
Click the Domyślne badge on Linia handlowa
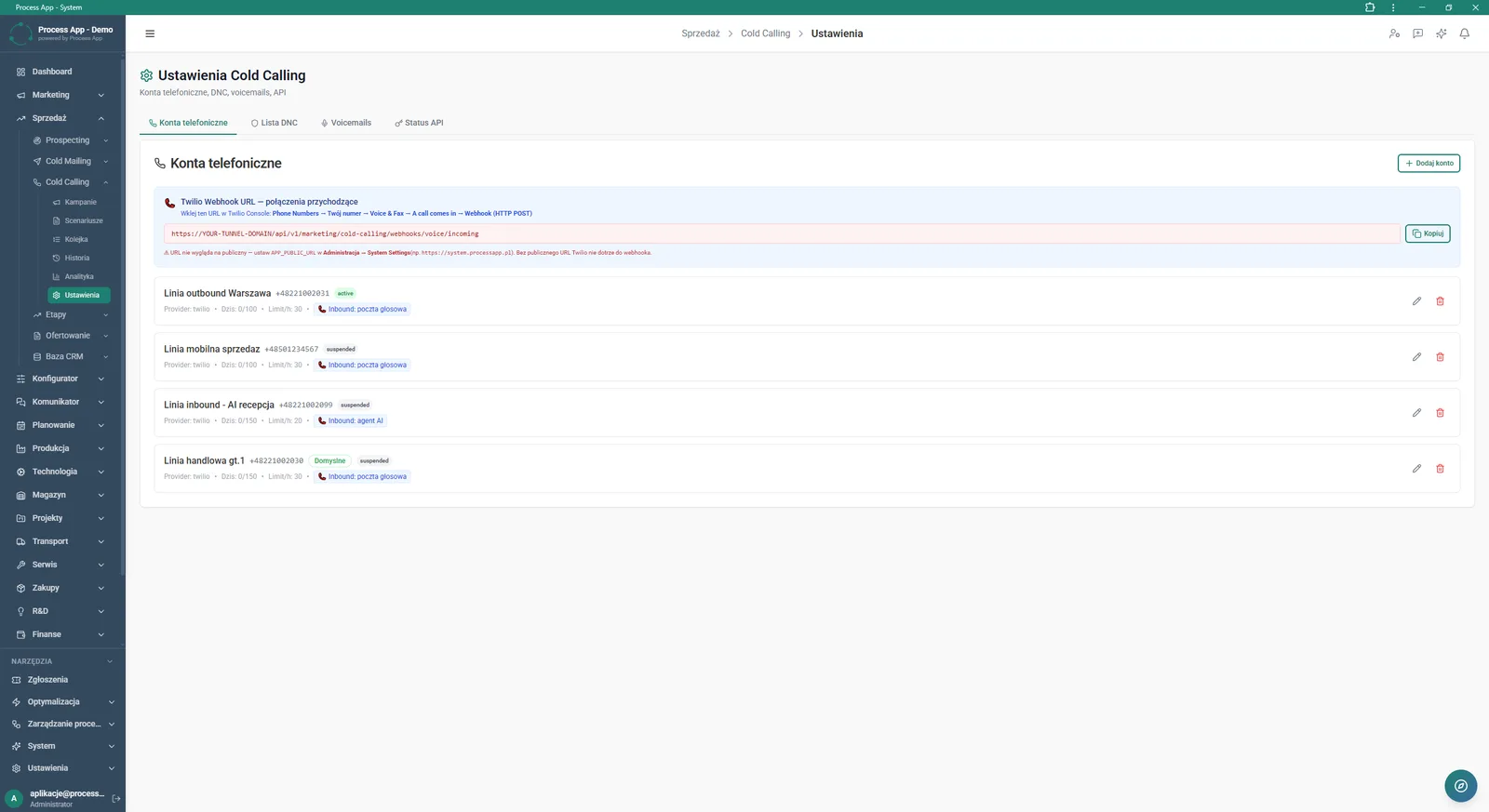click(x=329, y=460)
